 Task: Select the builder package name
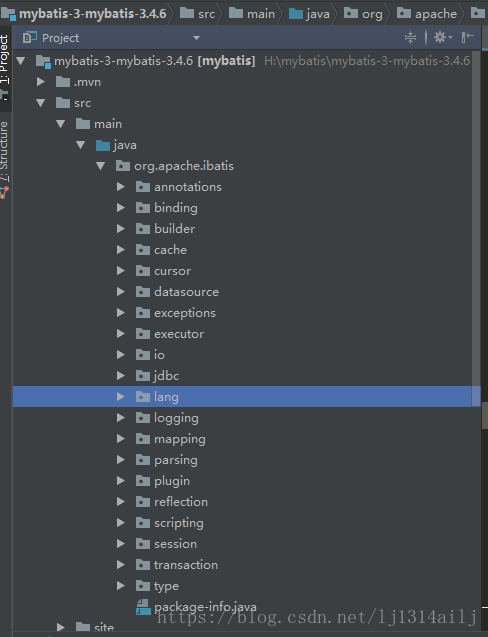coord(174,229)
